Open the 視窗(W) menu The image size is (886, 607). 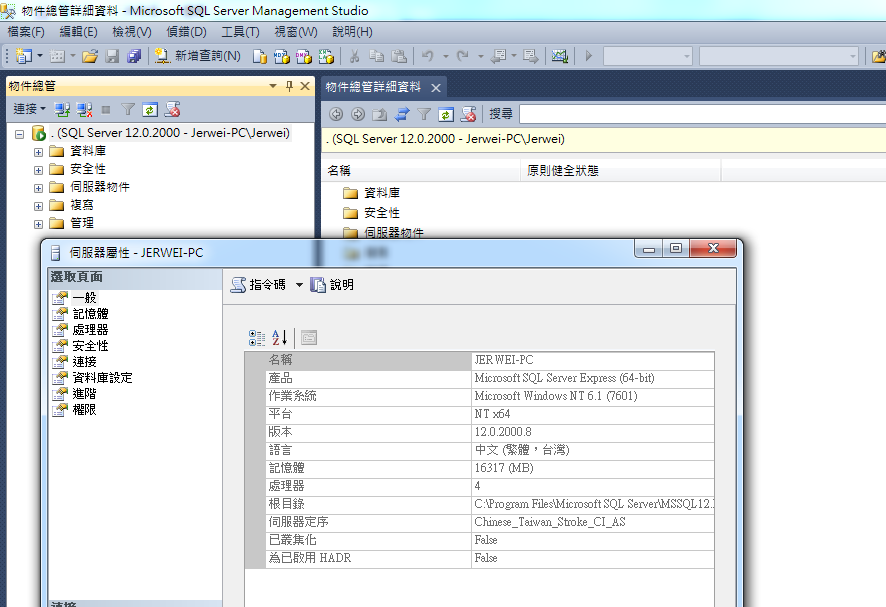(296, 32)
